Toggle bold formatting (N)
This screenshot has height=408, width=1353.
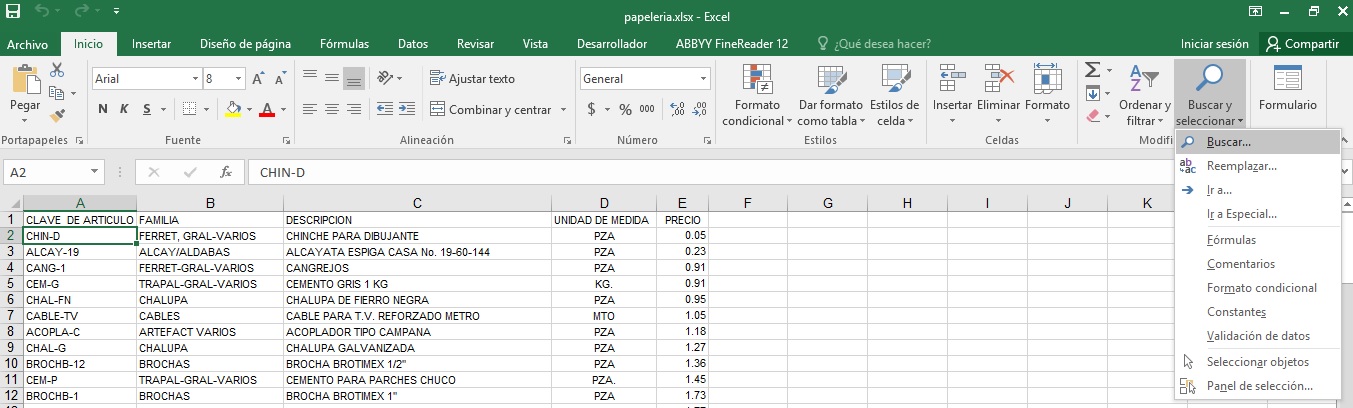(x=103, y=109)
